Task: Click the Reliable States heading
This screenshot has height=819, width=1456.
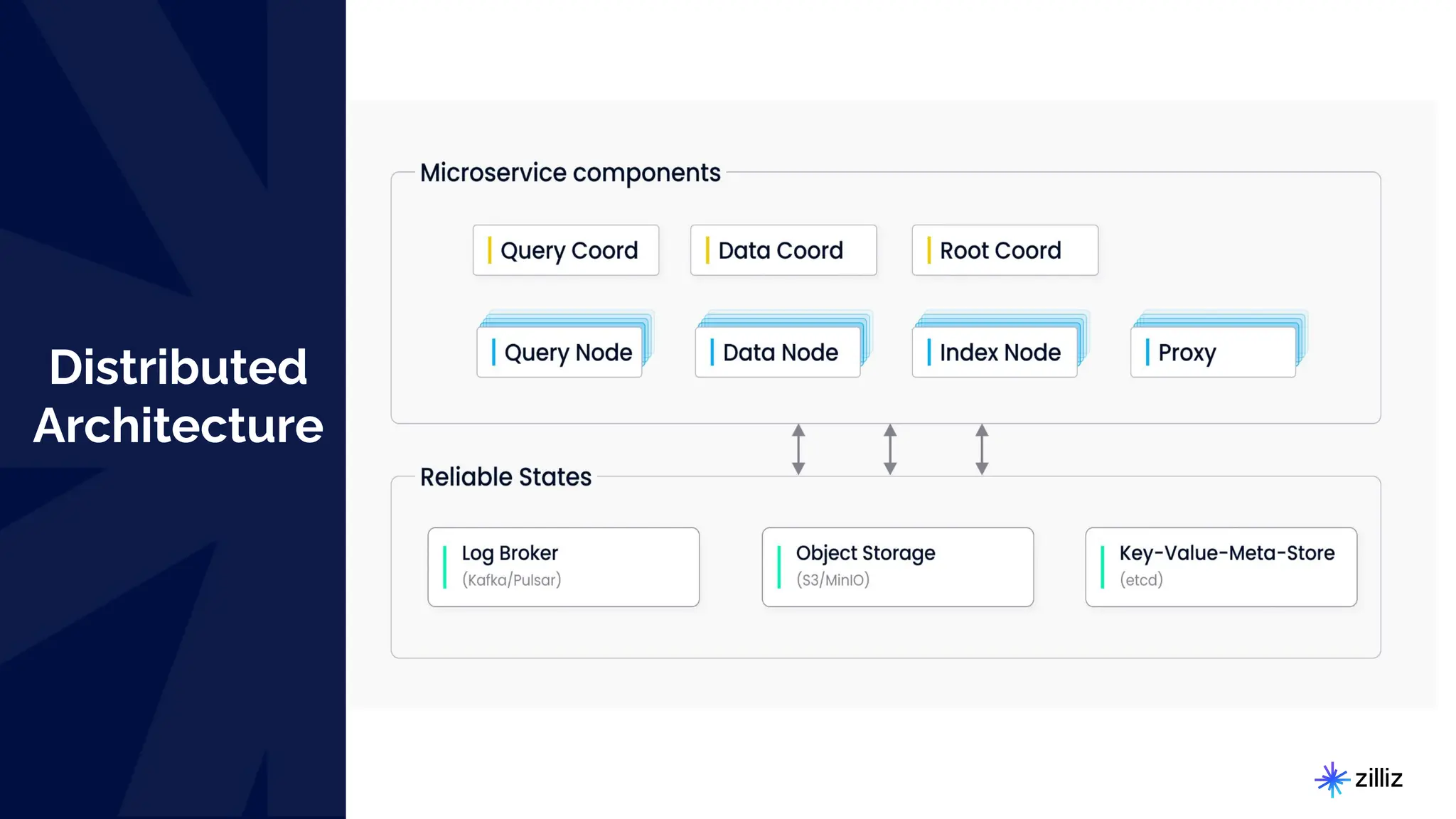Action: [505, 477]
